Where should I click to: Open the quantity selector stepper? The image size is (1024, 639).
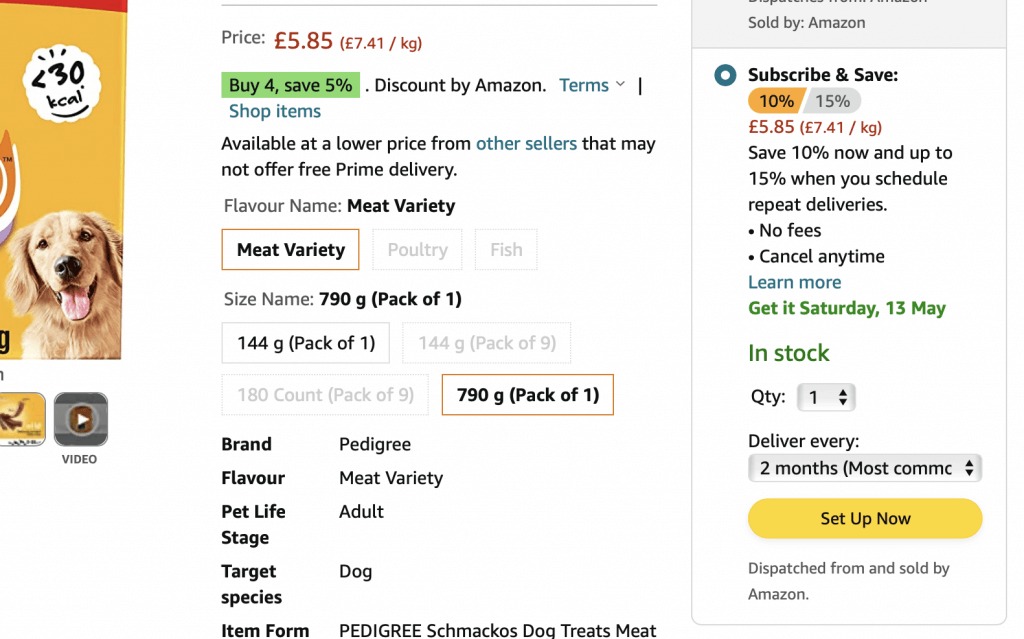click(827, 397)
